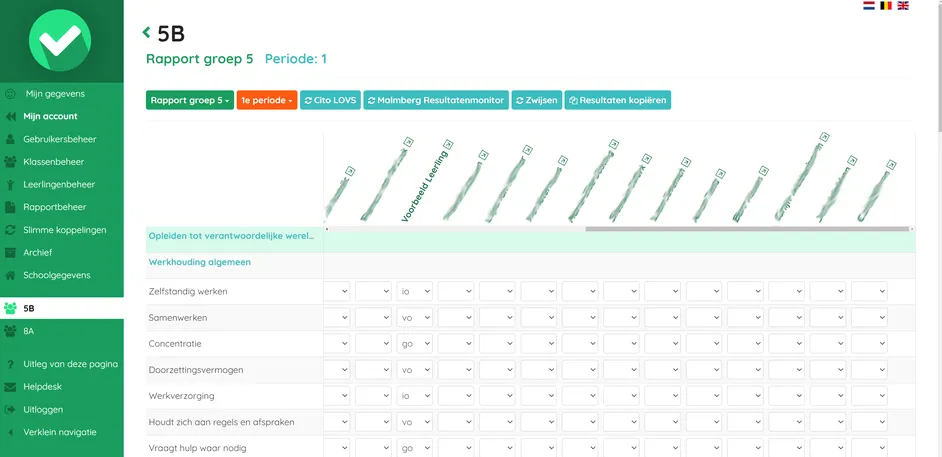Screen dimensions: 942x457
Task: Click the Schoolgegevens house icon
Action: (10, 276)
